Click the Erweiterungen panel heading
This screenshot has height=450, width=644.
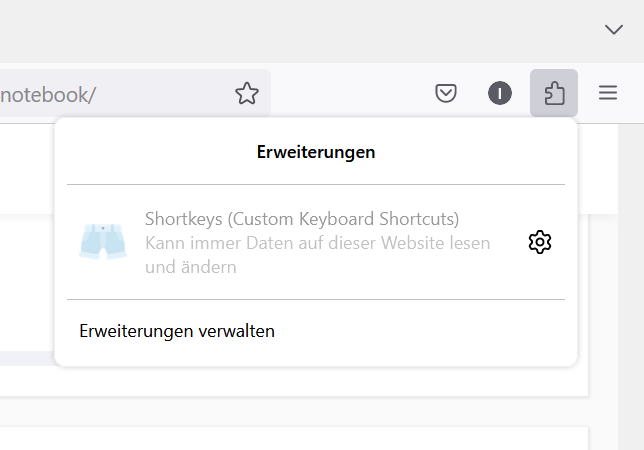(316, 153)
